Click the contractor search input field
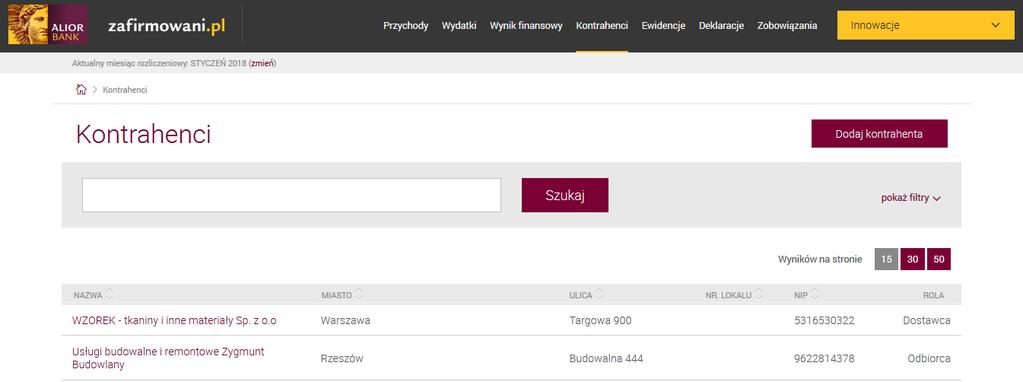The width and height of the screenshot is (1023, 382). pyautogui.click(x=291, y=195)
